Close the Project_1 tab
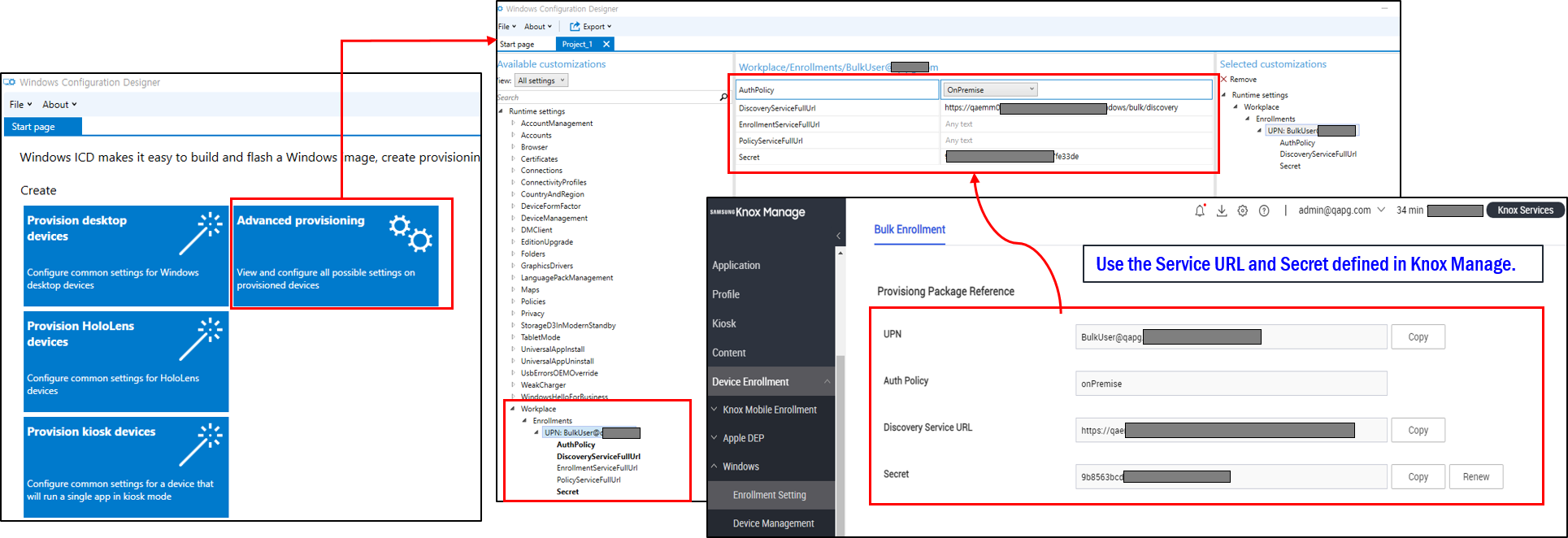 pos(606,44)
